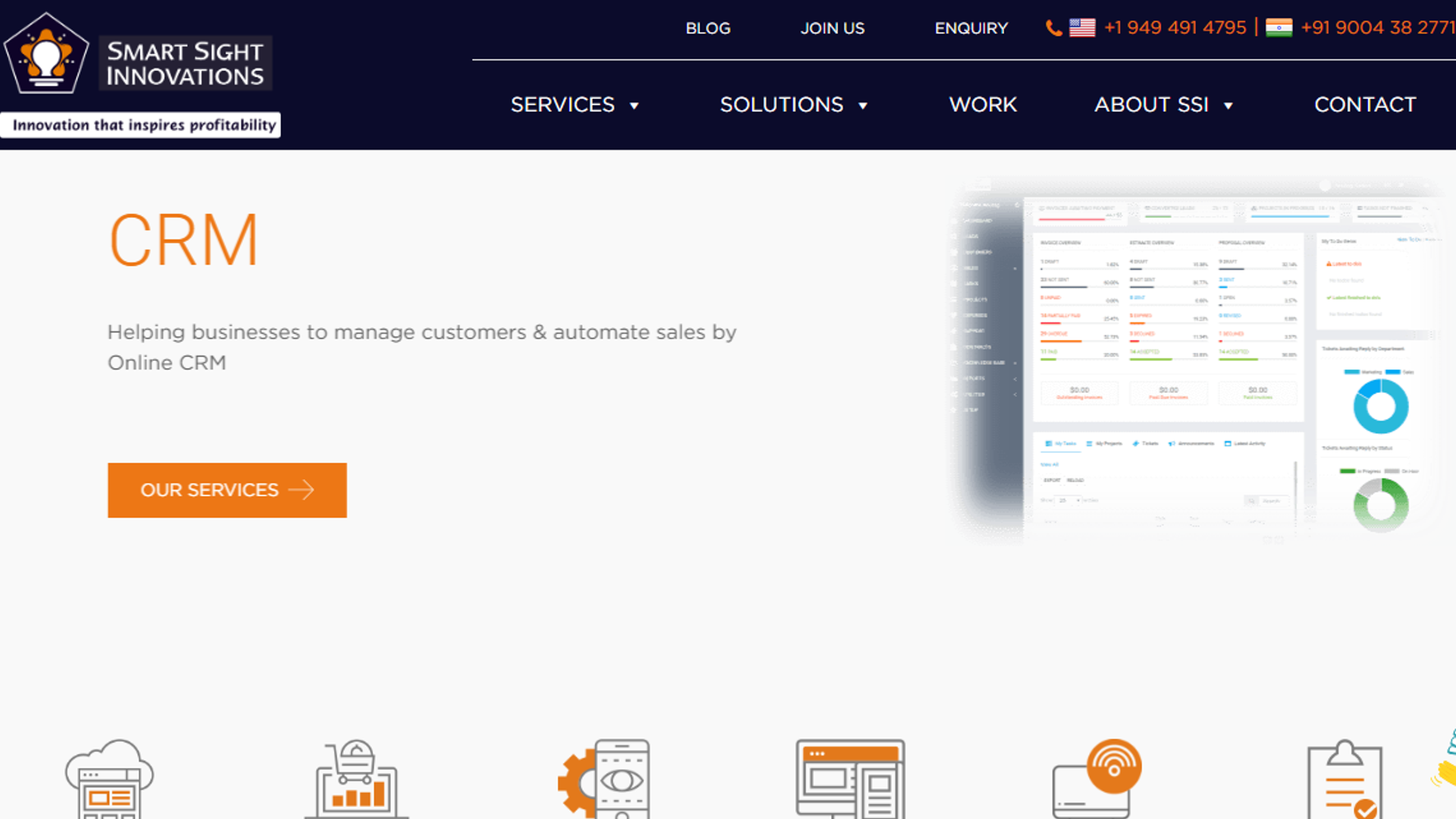Click the shopping cart laptop chart icon

coord(356,779)
